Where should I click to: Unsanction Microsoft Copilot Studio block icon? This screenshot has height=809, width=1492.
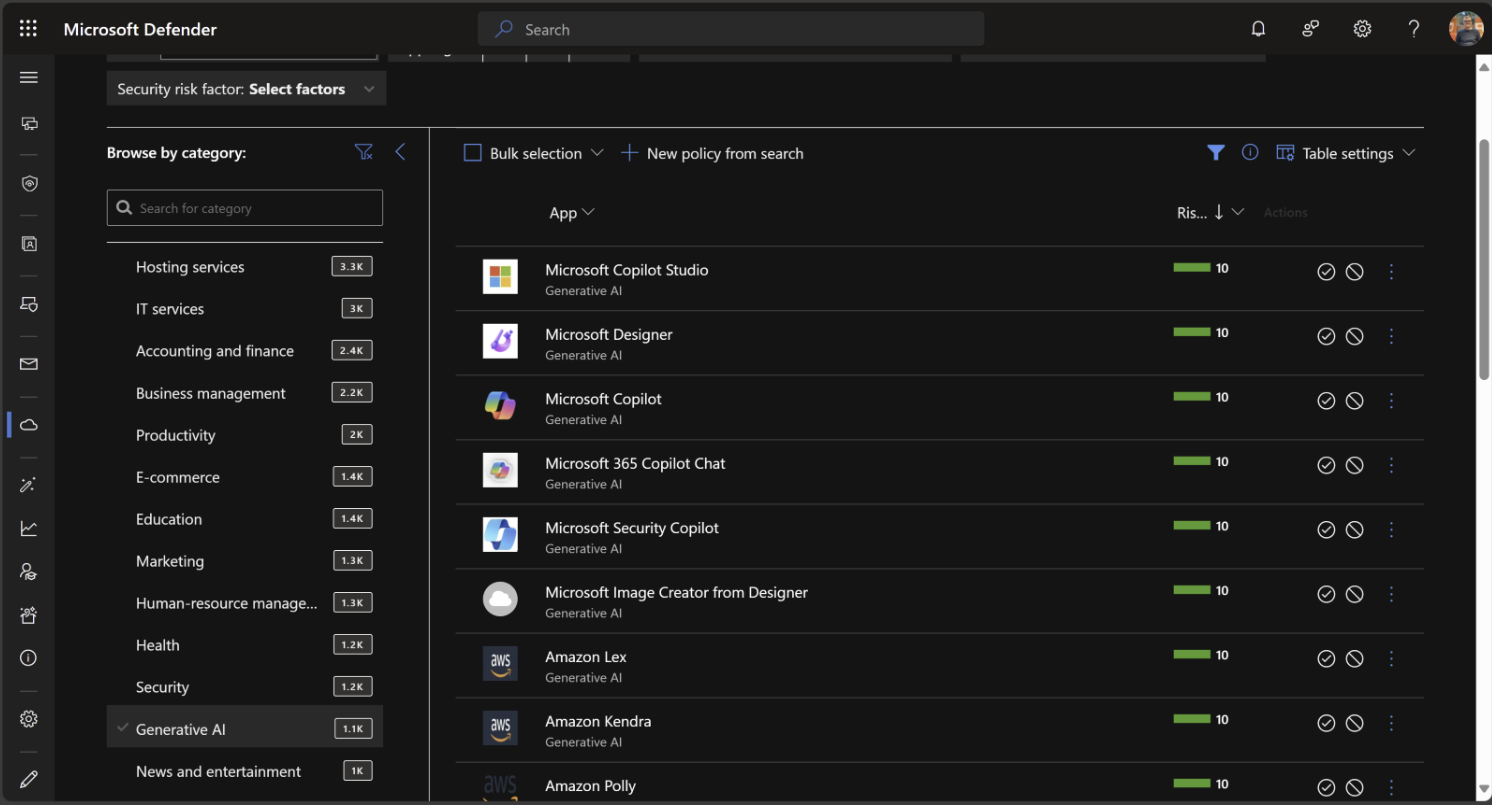(1355, 272)
